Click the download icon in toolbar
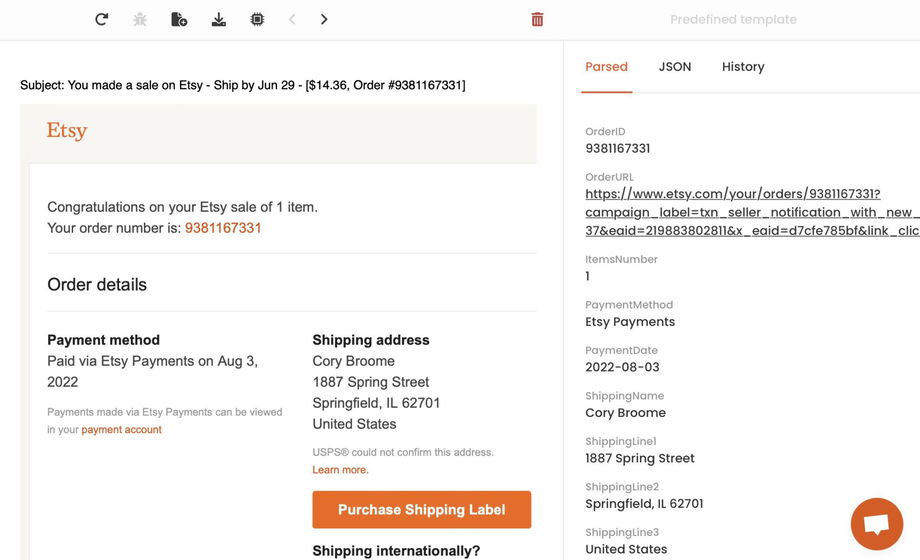The width and height of the screenshot is (920, 560). (x=218, y=19)
